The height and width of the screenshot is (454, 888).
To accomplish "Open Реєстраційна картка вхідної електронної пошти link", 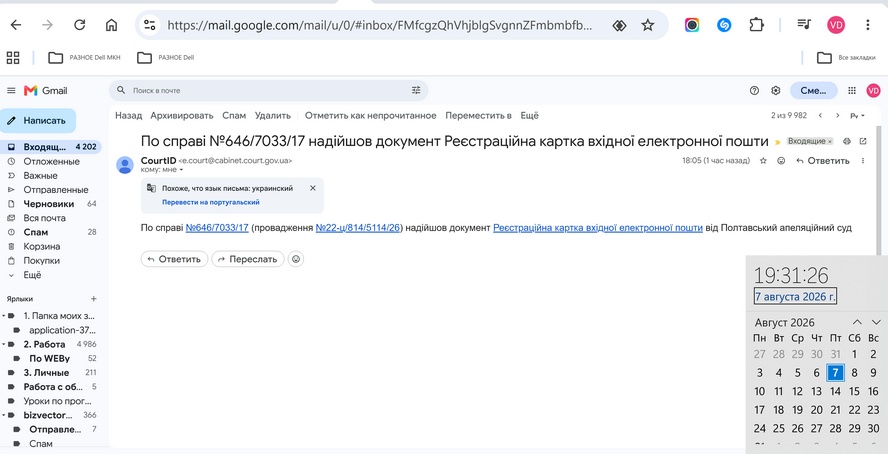I will click(598, 228).
